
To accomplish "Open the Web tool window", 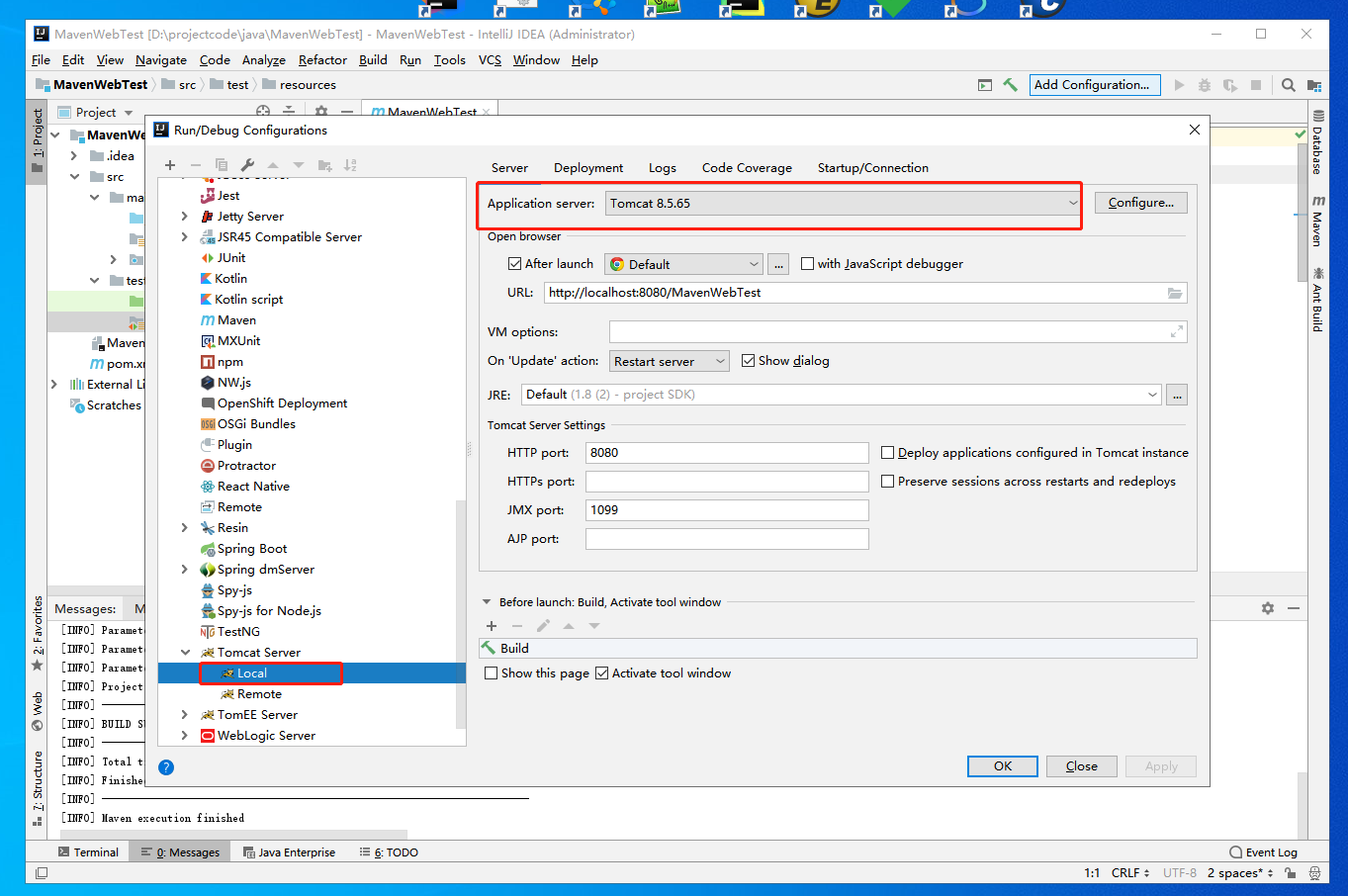I will point(38,711).
